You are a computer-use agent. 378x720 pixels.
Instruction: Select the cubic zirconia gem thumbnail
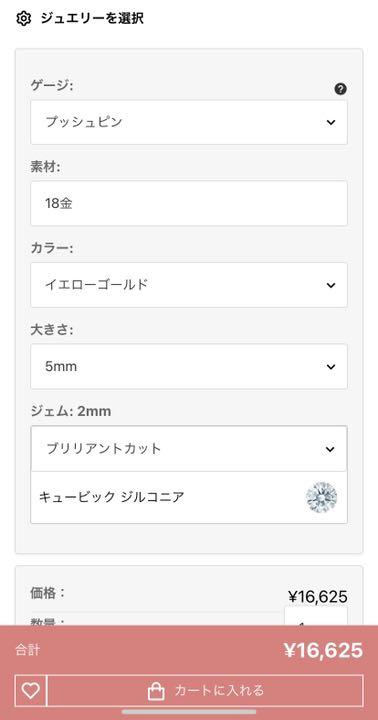pyautogui.click(x=322, y=497)
